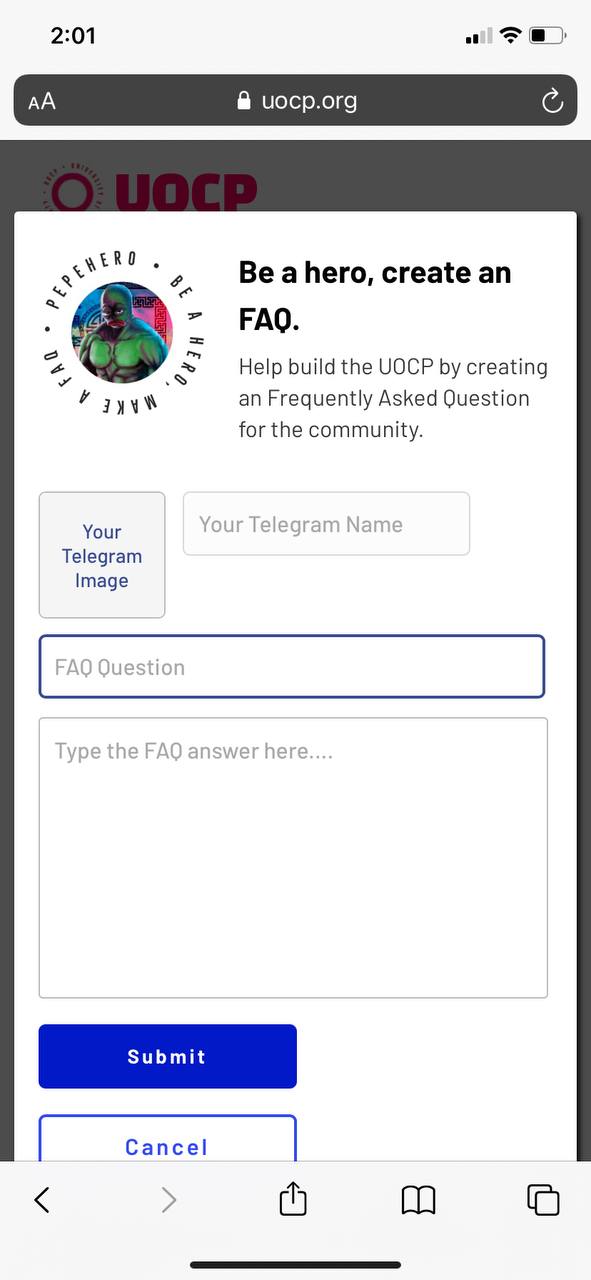Screen dimensions: 591x1280
Task: Tap the AA reader text-size icon
Action: click(42, 101)
